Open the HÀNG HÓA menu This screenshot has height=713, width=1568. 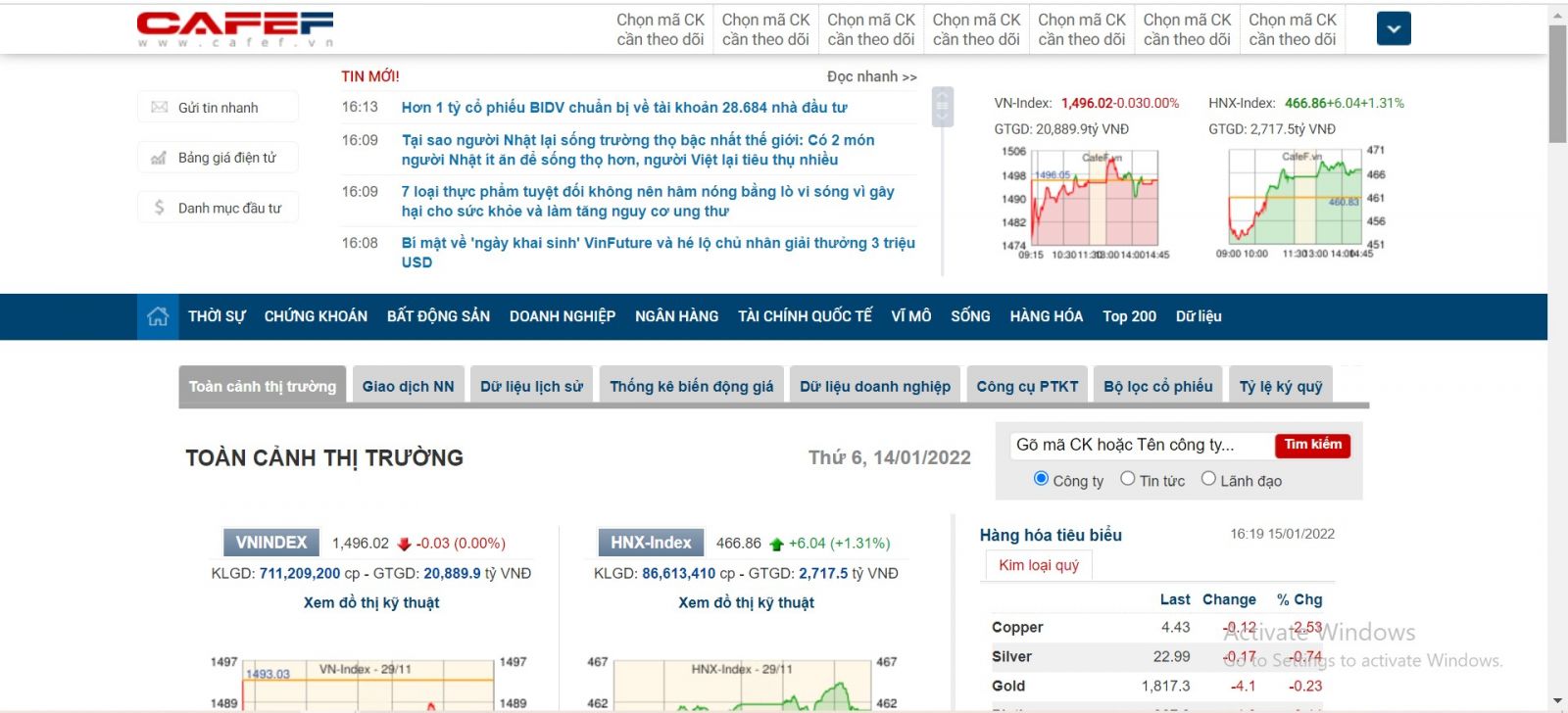[x=1047, y=316]
